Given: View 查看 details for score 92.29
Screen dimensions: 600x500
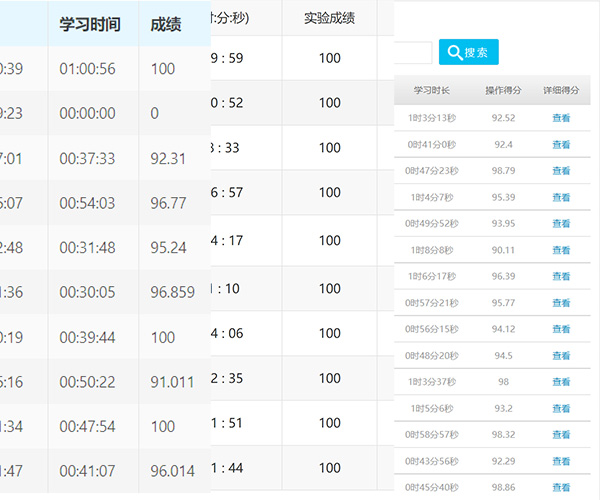Looking at the screenshot, I should pyautogui.click(x=561, y=461).
